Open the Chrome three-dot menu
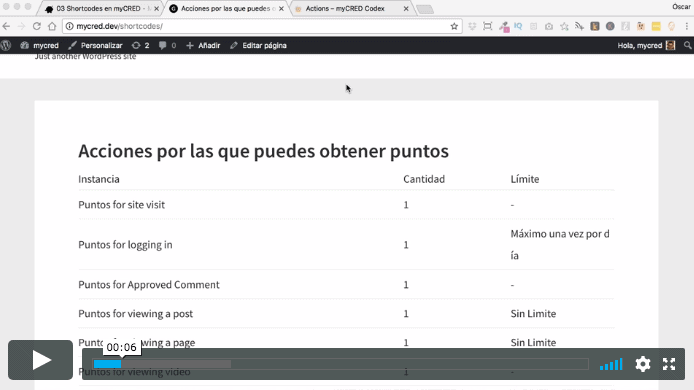694x390 pixels. point(687,27)
